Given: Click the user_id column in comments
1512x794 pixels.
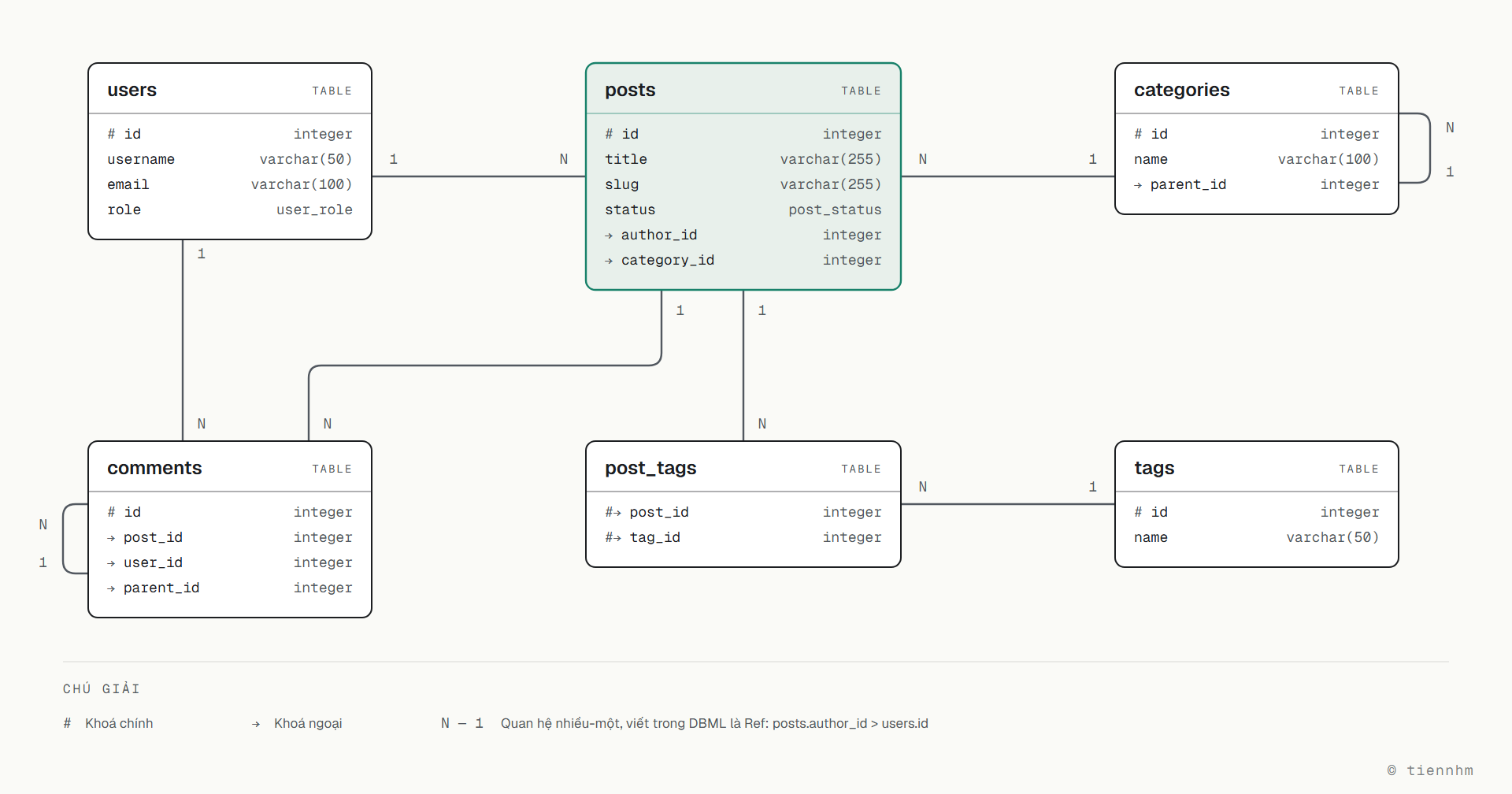Looking at the screenshot, I should coord(153,562).
